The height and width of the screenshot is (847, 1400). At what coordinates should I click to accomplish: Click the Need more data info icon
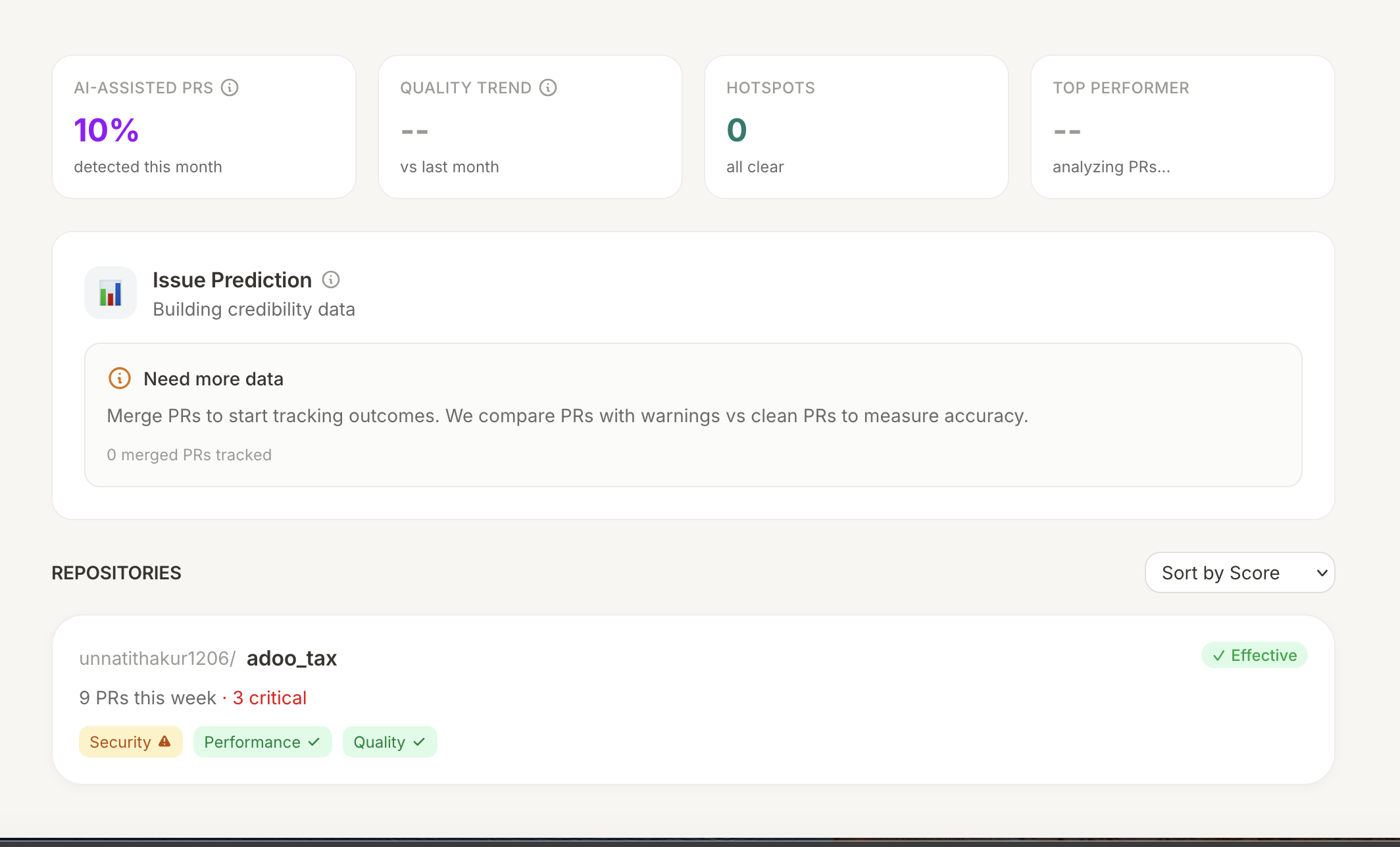coord(119,378)
